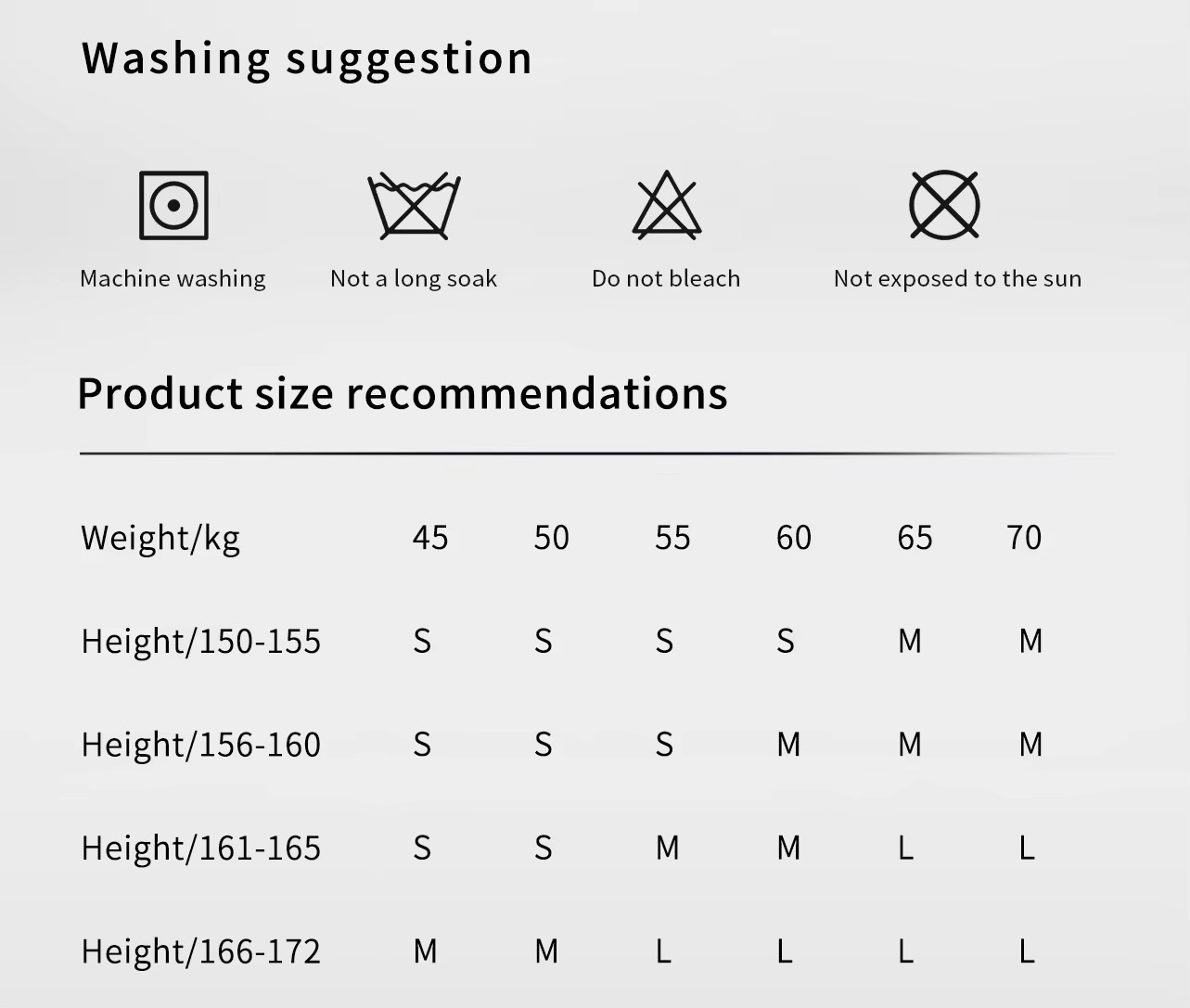Select the 'Not exposed to the sun' label
This screenshot has height=1008, width=1190.
pyautogui.click(x=957, y=279)
